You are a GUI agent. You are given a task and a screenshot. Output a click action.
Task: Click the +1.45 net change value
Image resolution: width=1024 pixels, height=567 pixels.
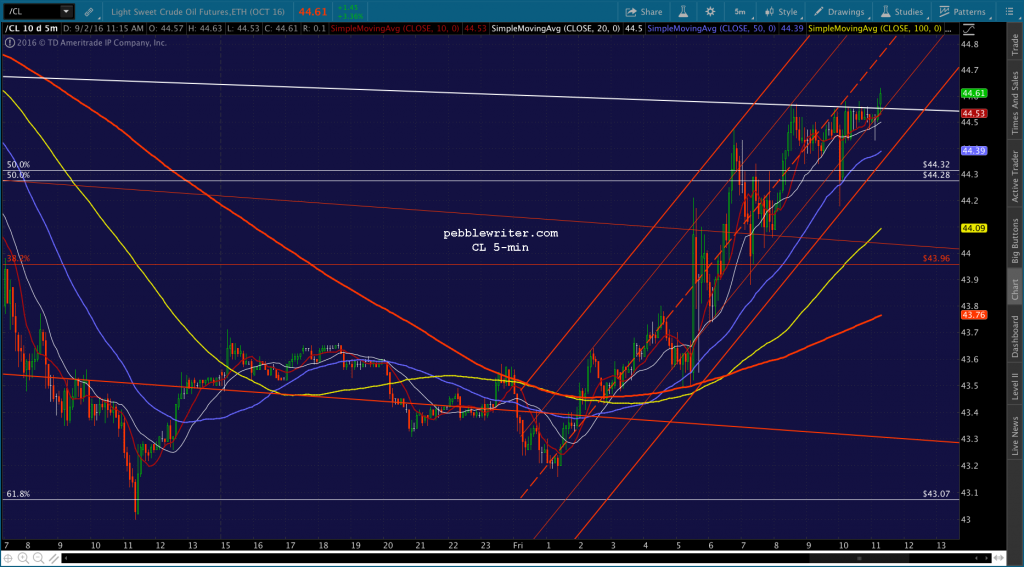(x=347, y=8)
